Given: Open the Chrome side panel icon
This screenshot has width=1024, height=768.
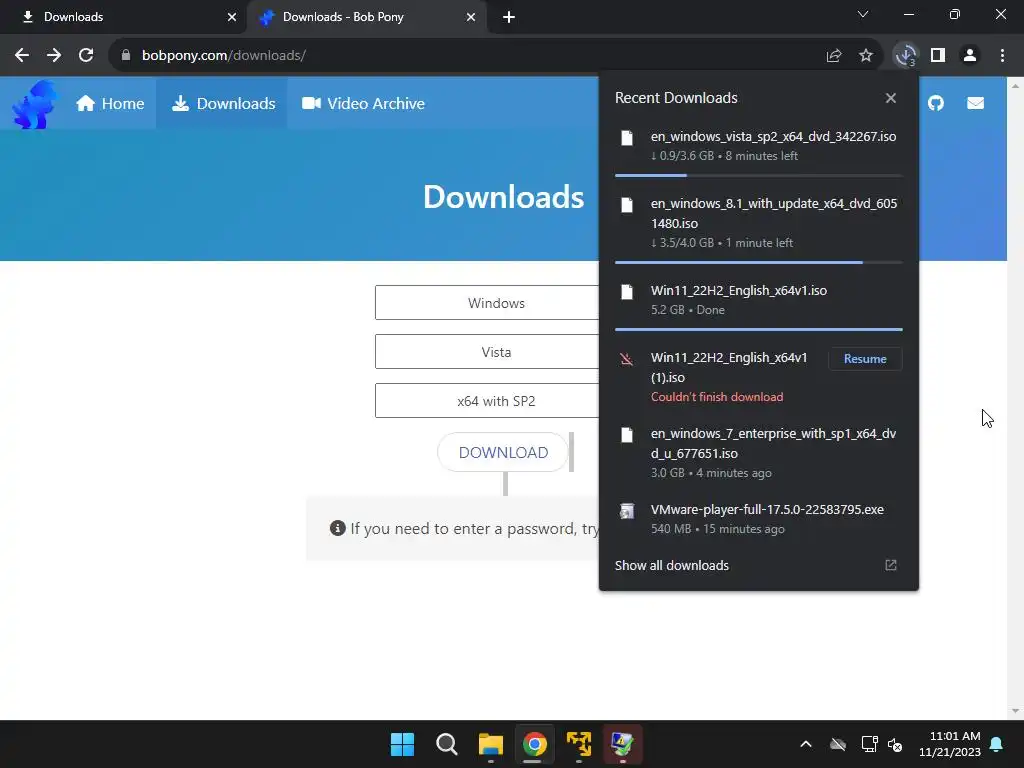Looking at the screenshot, I should coord(938,56).
